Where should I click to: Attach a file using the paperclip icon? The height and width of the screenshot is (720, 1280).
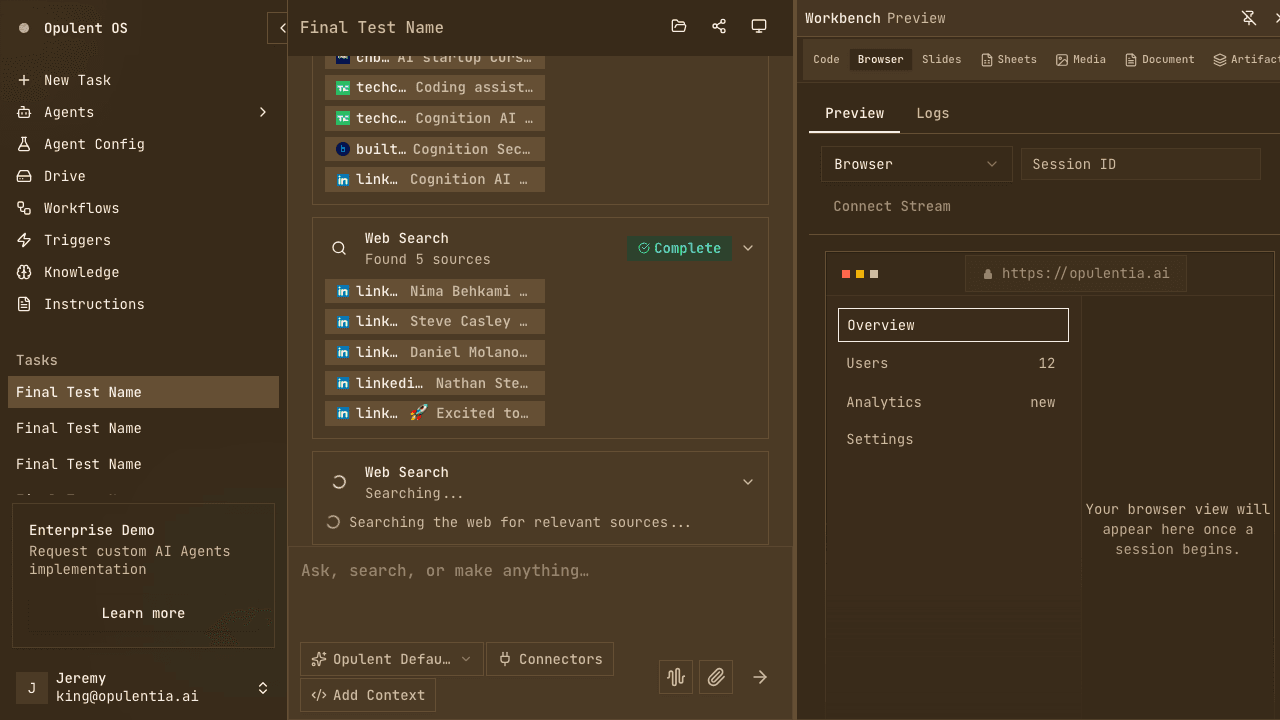coord(716,677)
